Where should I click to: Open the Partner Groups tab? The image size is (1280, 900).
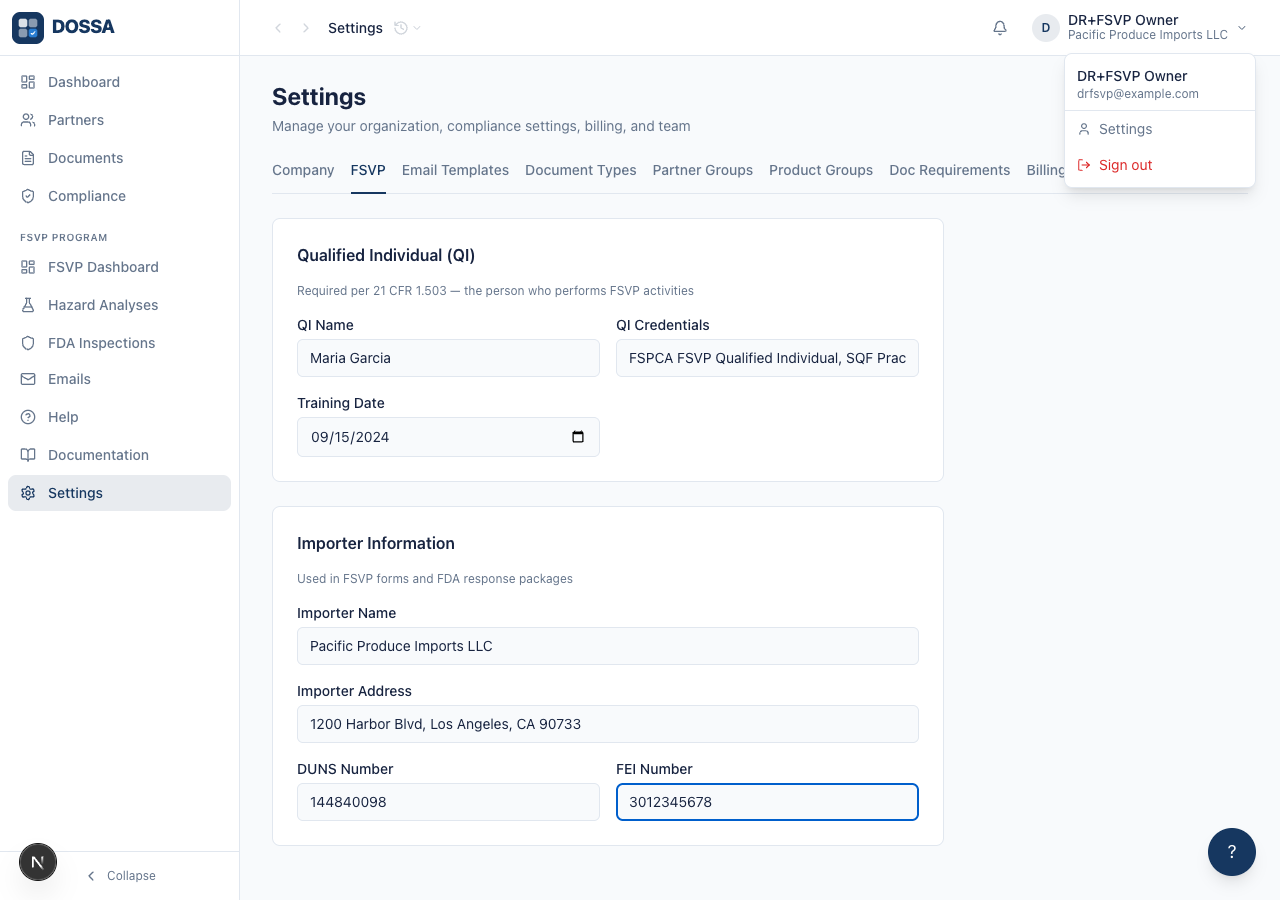pos(703,170)
